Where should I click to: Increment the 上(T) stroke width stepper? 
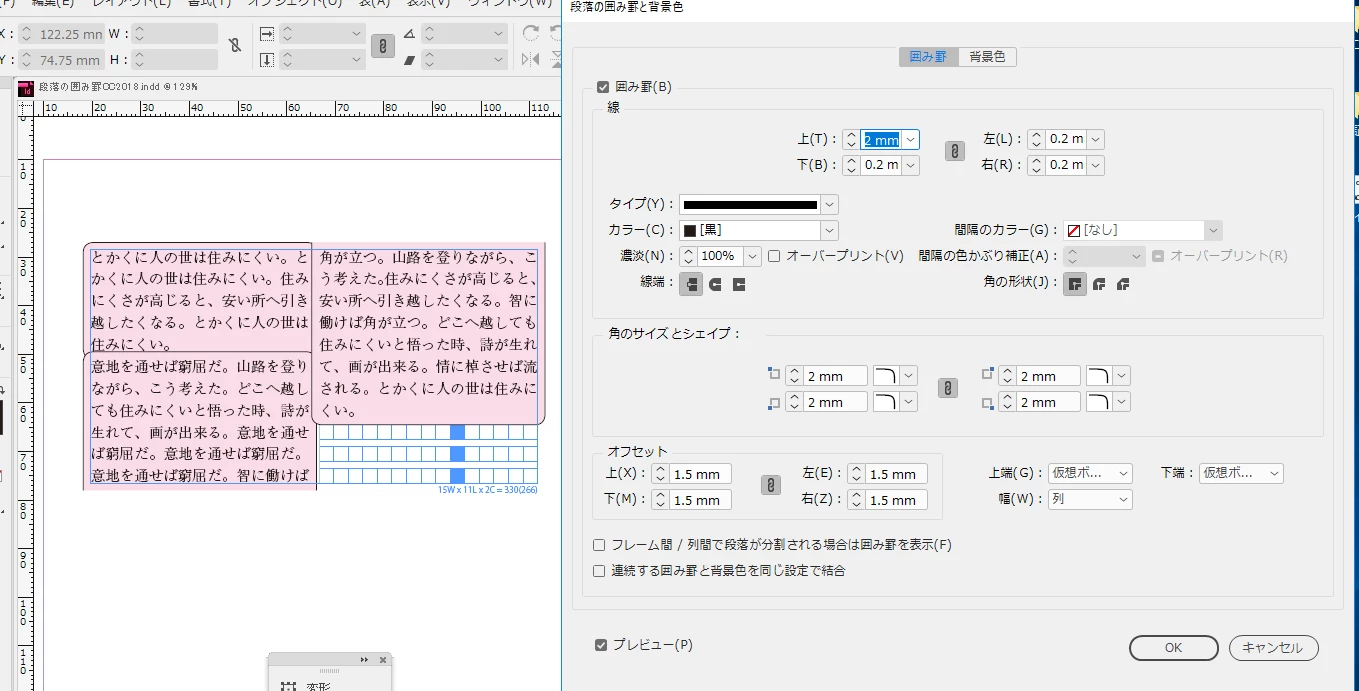point(851,135)
